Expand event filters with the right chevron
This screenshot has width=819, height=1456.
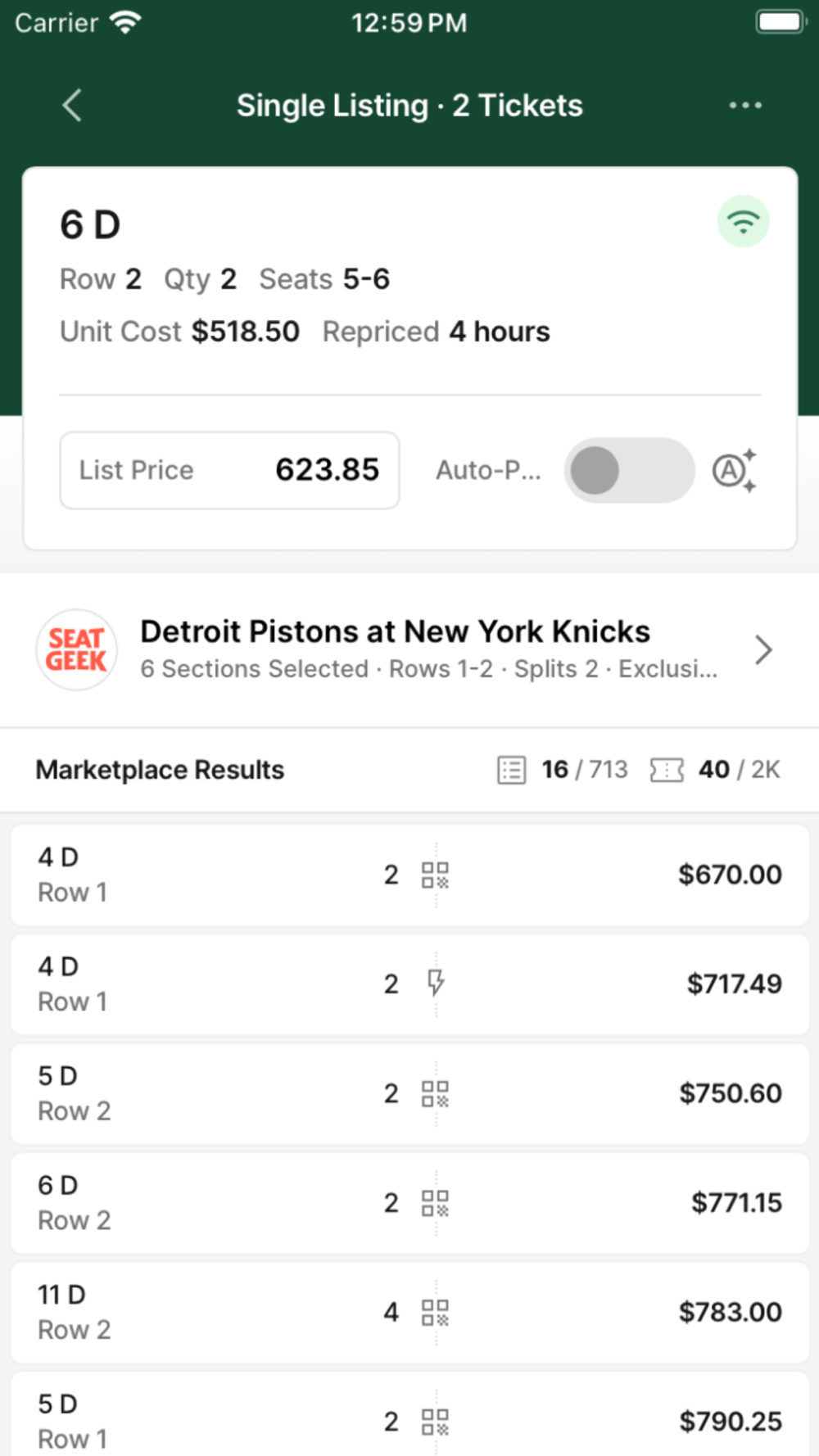(763, 650)
